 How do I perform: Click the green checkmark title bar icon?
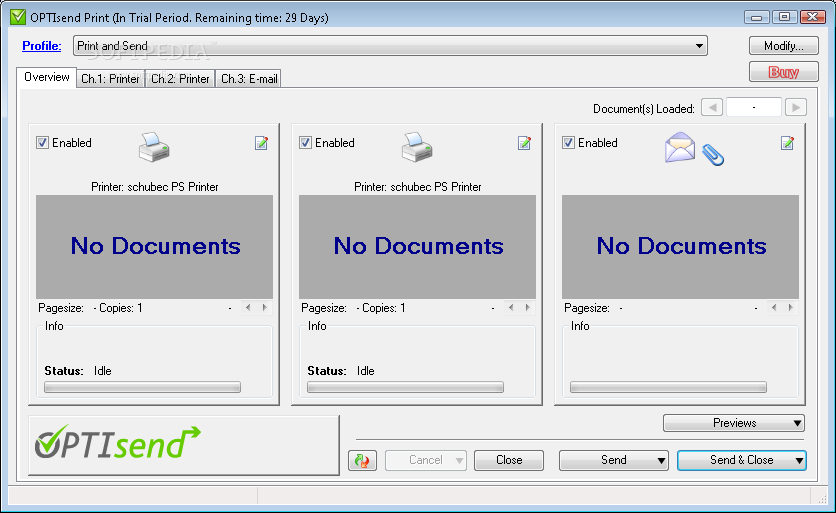[x=18, y=17]
